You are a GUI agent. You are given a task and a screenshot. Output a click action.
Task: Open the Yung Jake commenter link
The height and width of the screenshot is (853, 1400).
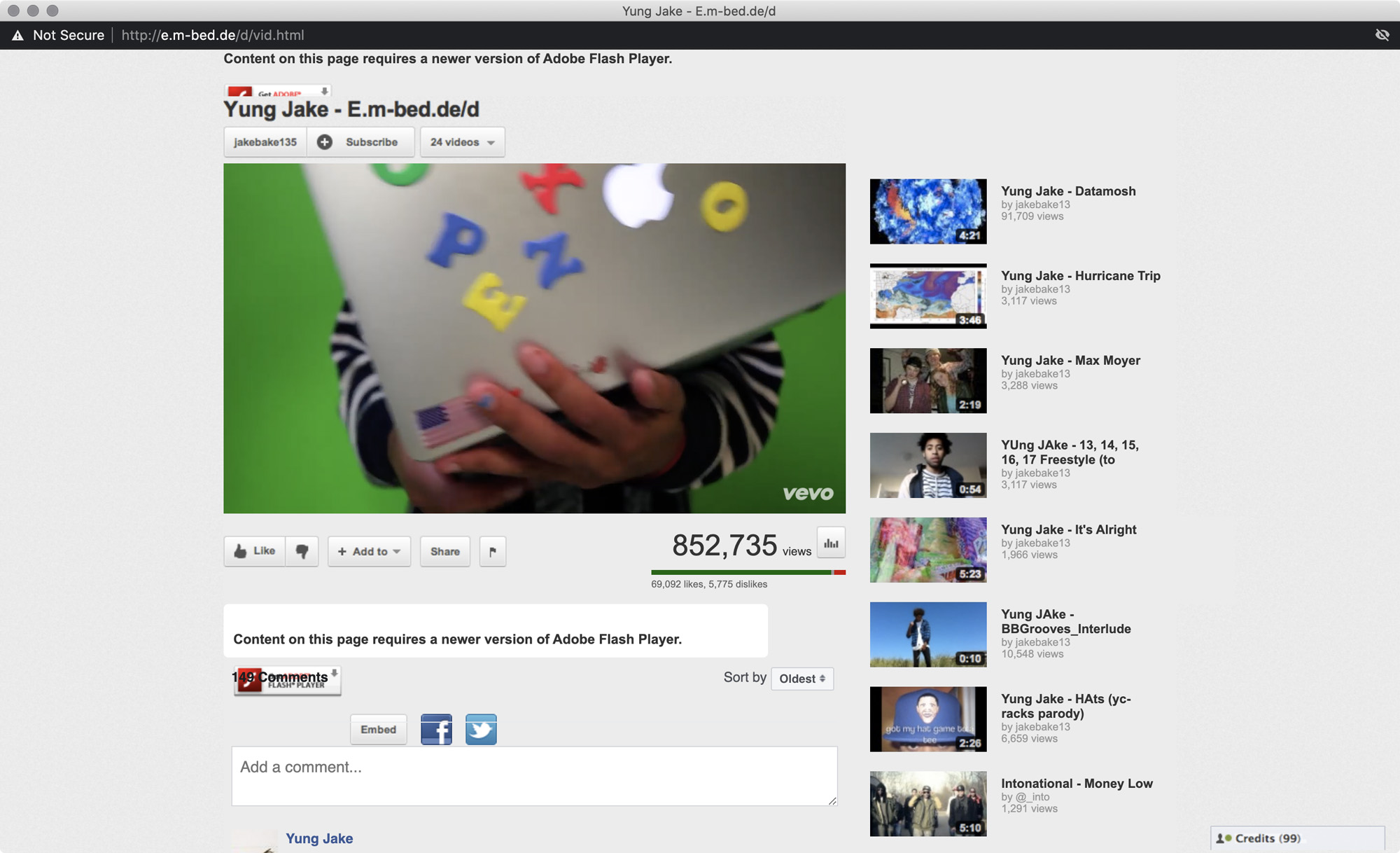pos(319,838)
